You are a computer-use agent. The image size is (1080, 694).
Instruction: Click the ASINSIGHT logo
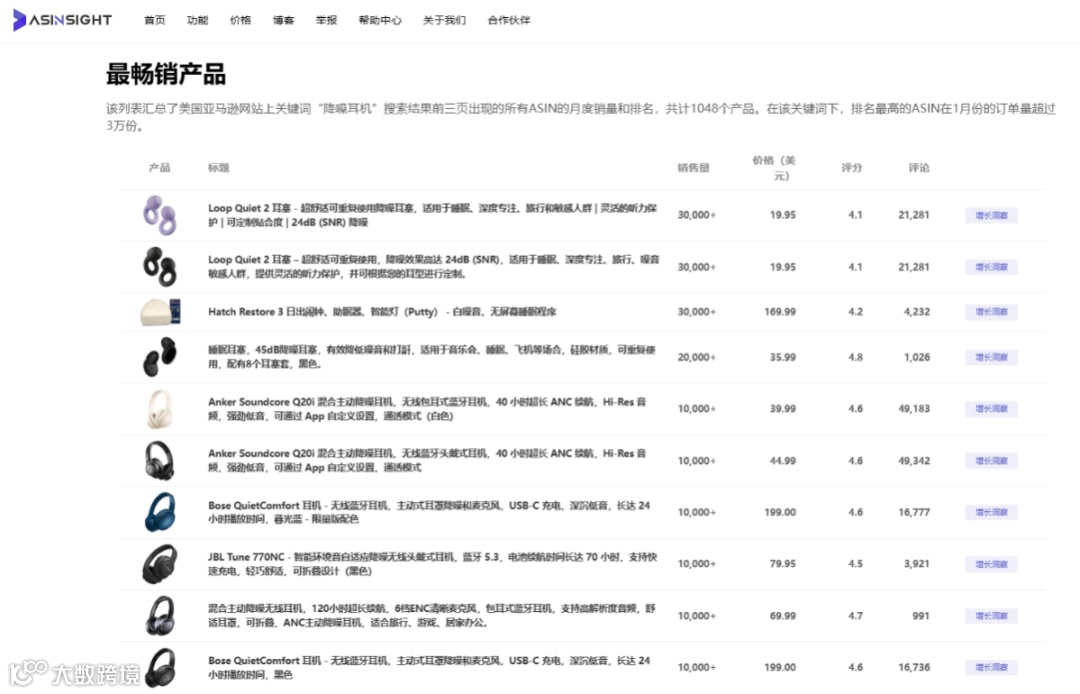[63, 20]
